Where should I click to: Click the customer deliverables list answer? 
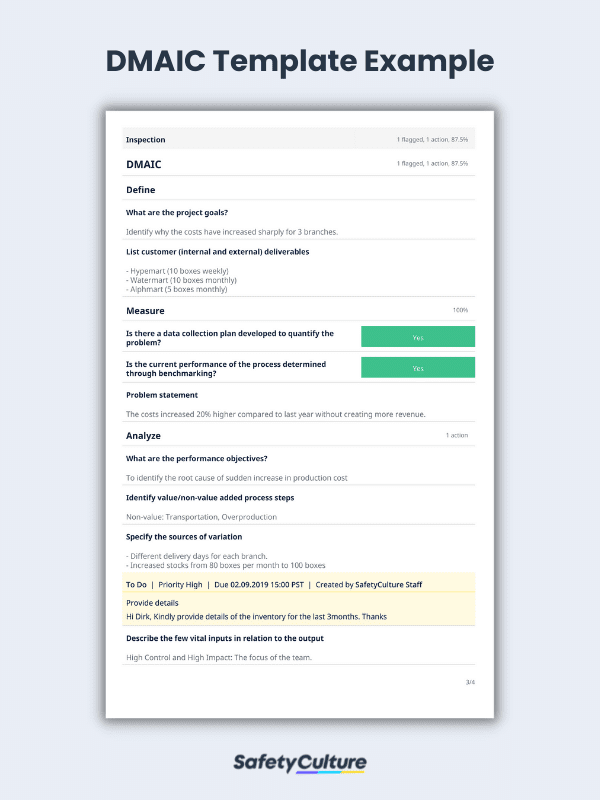[181, 280]
